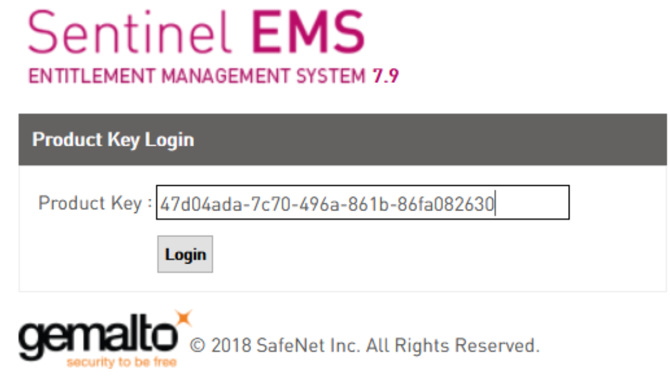This screenshot has width=670, height=392.
Task: Click the orange star on the gemalto logo
Action: pos(184,318)
